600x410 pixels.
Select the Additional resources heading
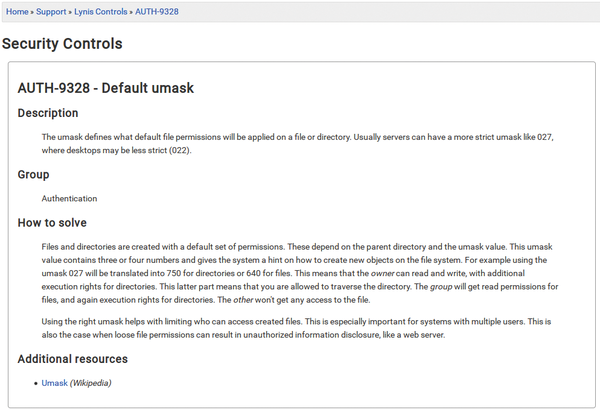73,359
